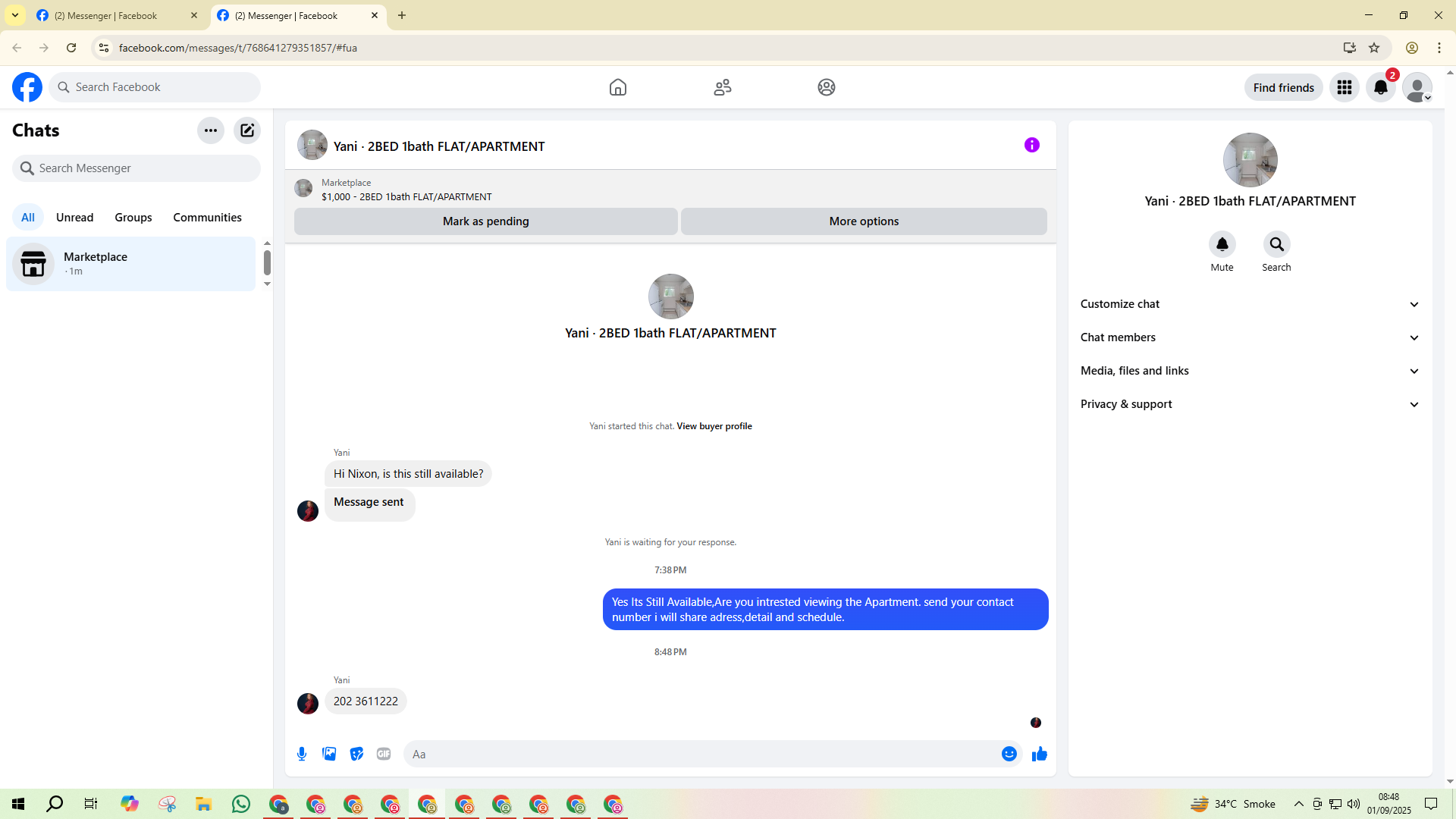Expand Chat members section
1456x819 pixels.
click(1250, 337)
